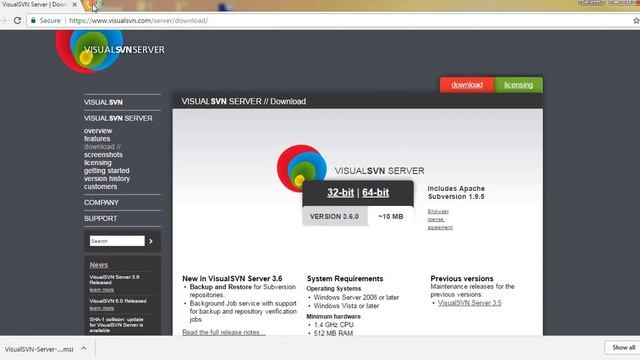Open screenshots page from sidebar

103,155
